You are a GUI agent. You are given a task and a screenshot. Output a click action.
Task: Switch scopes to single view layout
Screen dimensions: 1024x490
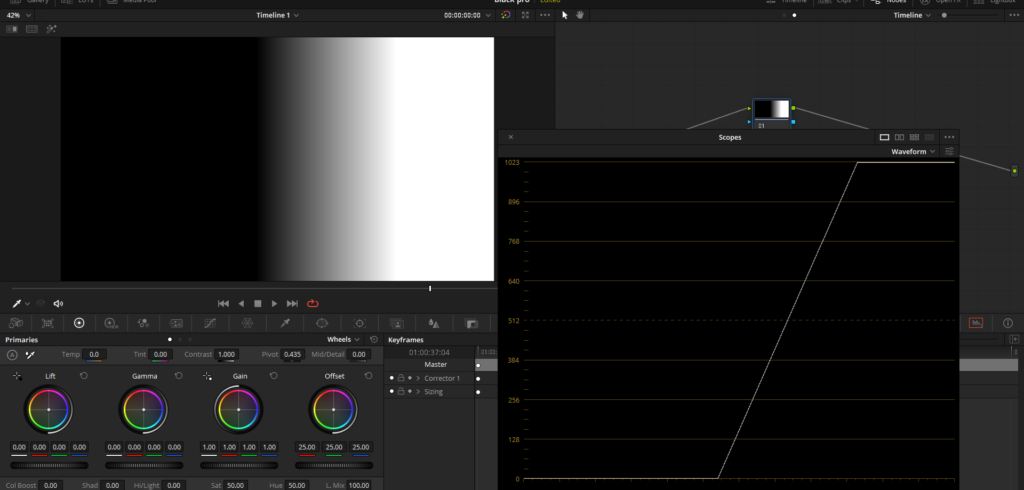click(884, 137)
